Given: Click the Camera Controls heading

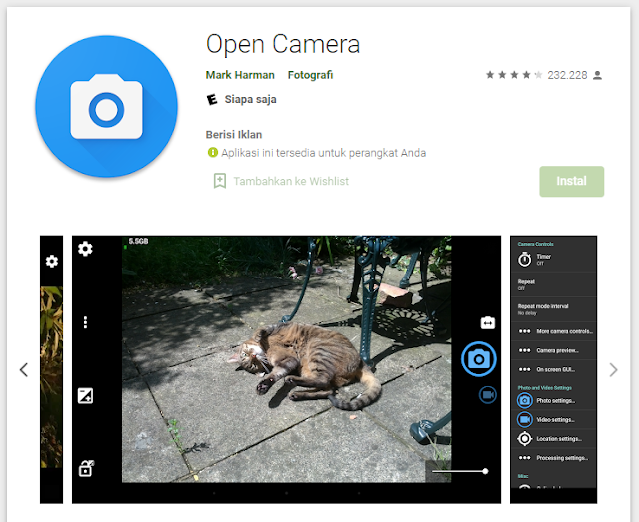Looking at the screenshot, I should pyautogui.click(x=535, y=244).
